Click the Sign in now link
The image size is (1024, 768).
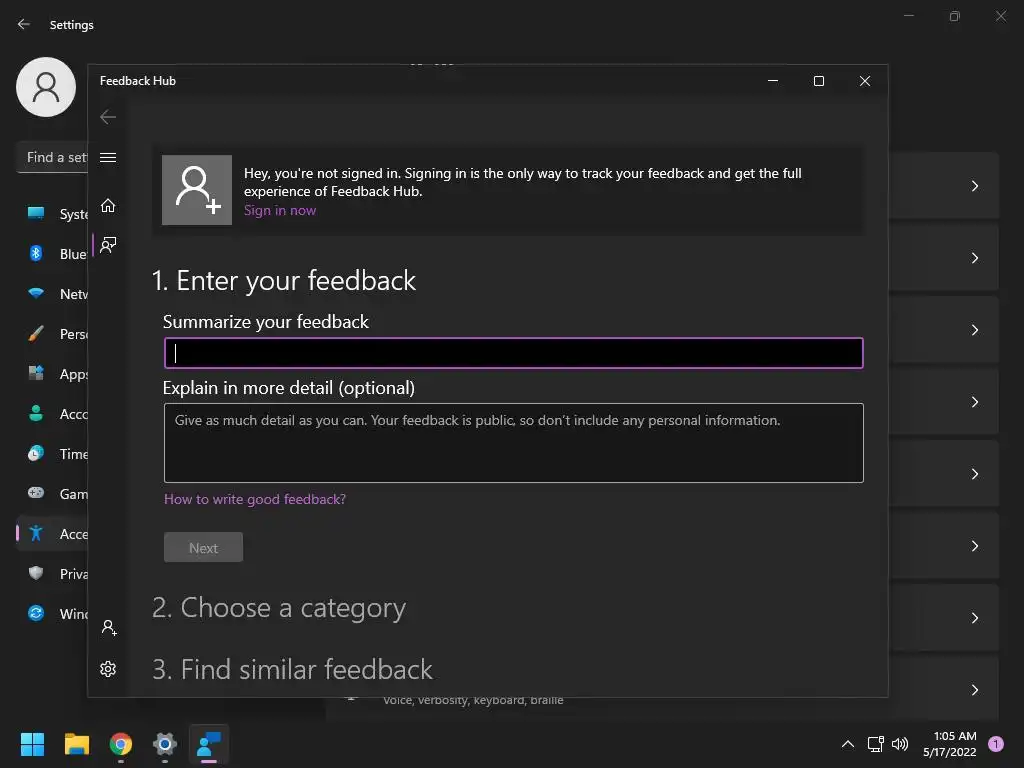(x=280, y=210)
